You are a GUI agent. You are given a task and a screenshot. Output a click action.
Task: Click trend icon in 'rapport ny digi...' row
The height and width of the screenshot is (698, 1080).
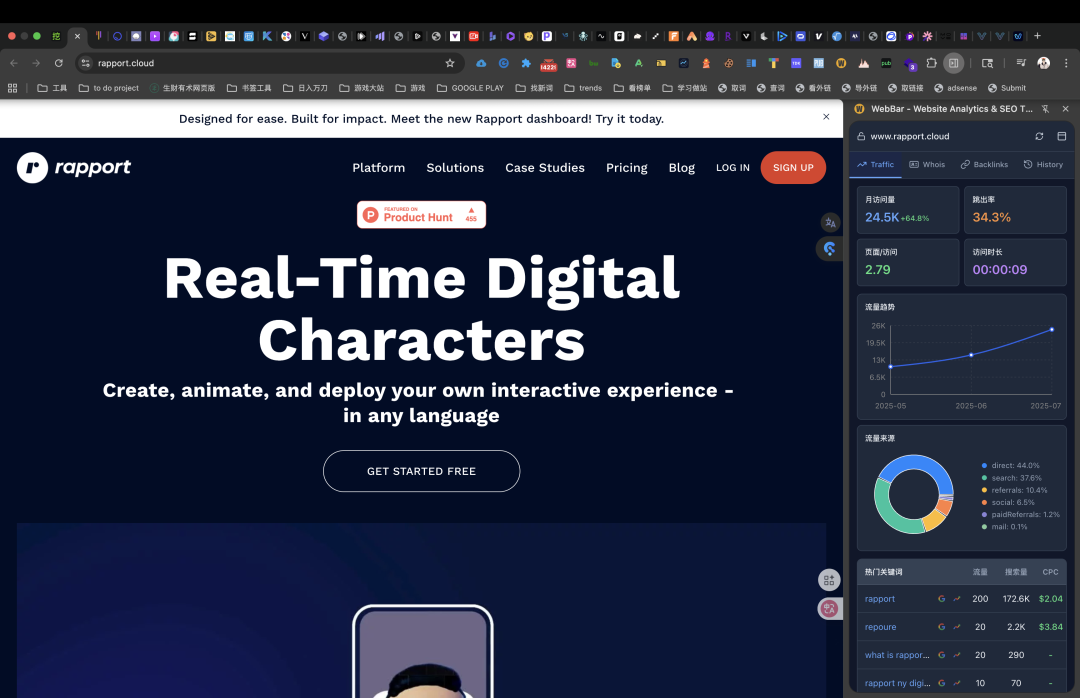click(957, 684)
